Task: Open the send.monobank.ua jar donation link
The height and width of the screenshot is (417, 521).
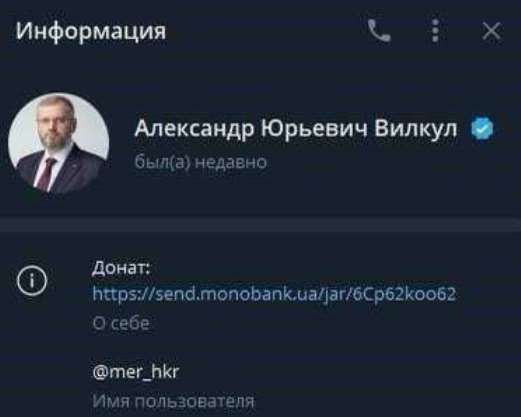Action: tap(274, 294)
